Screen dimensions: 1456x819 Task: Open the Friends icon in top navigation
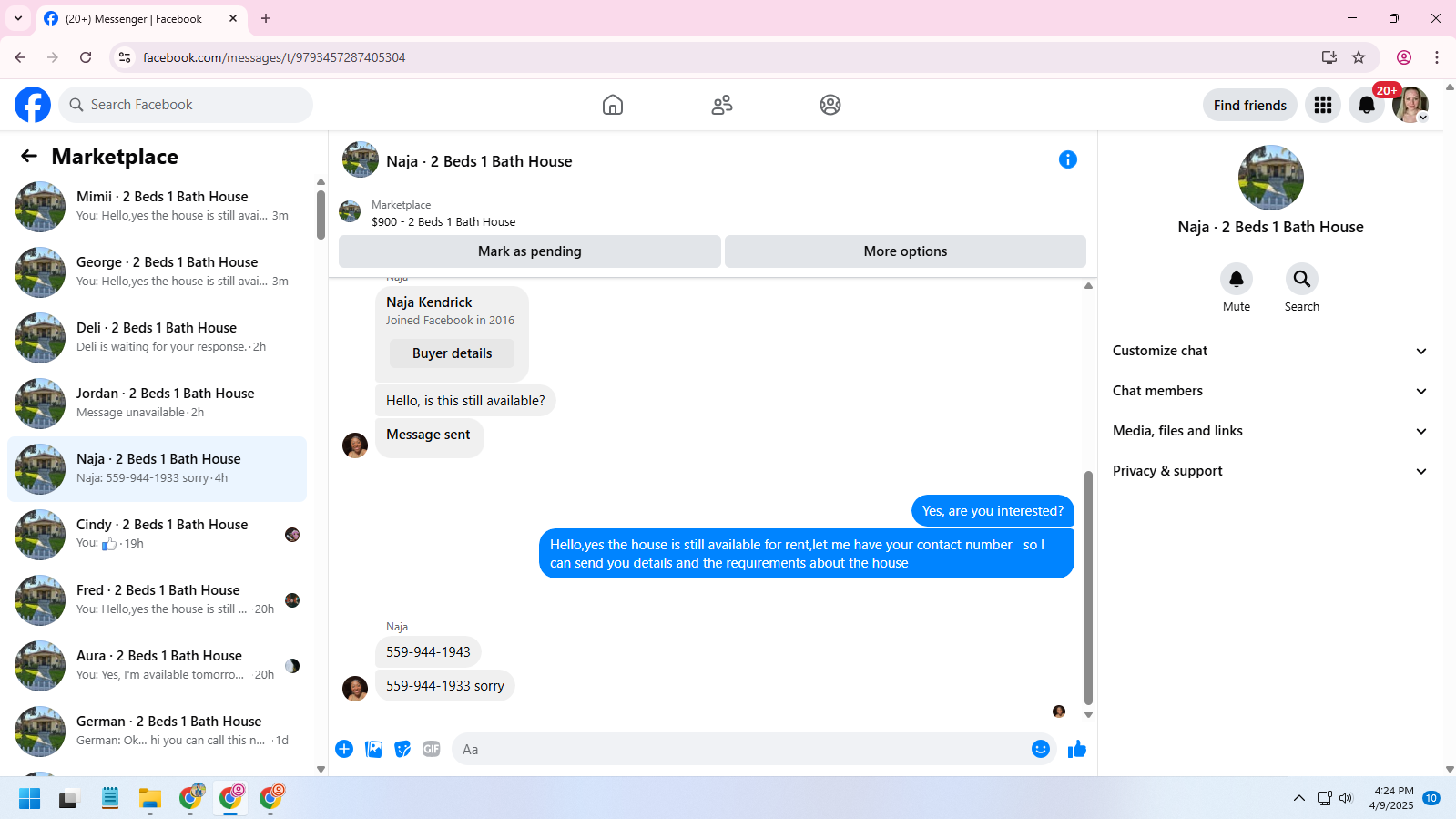[722, 105]
